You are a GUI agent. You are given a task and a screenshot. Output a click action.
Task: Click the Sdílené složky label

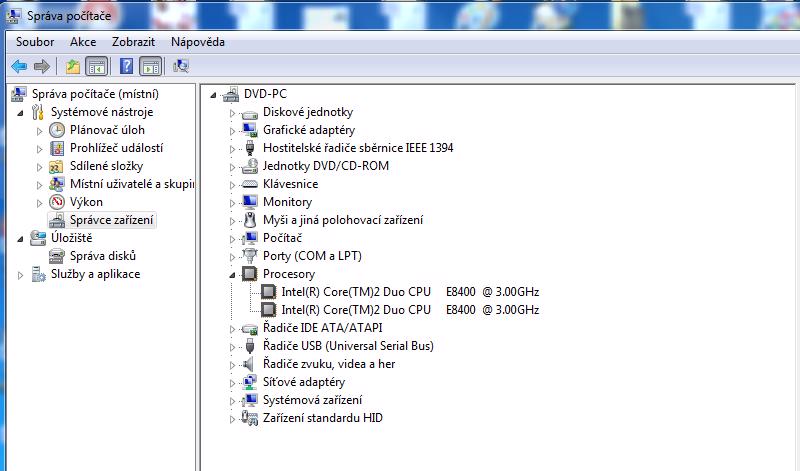click(x=106, y=166)
